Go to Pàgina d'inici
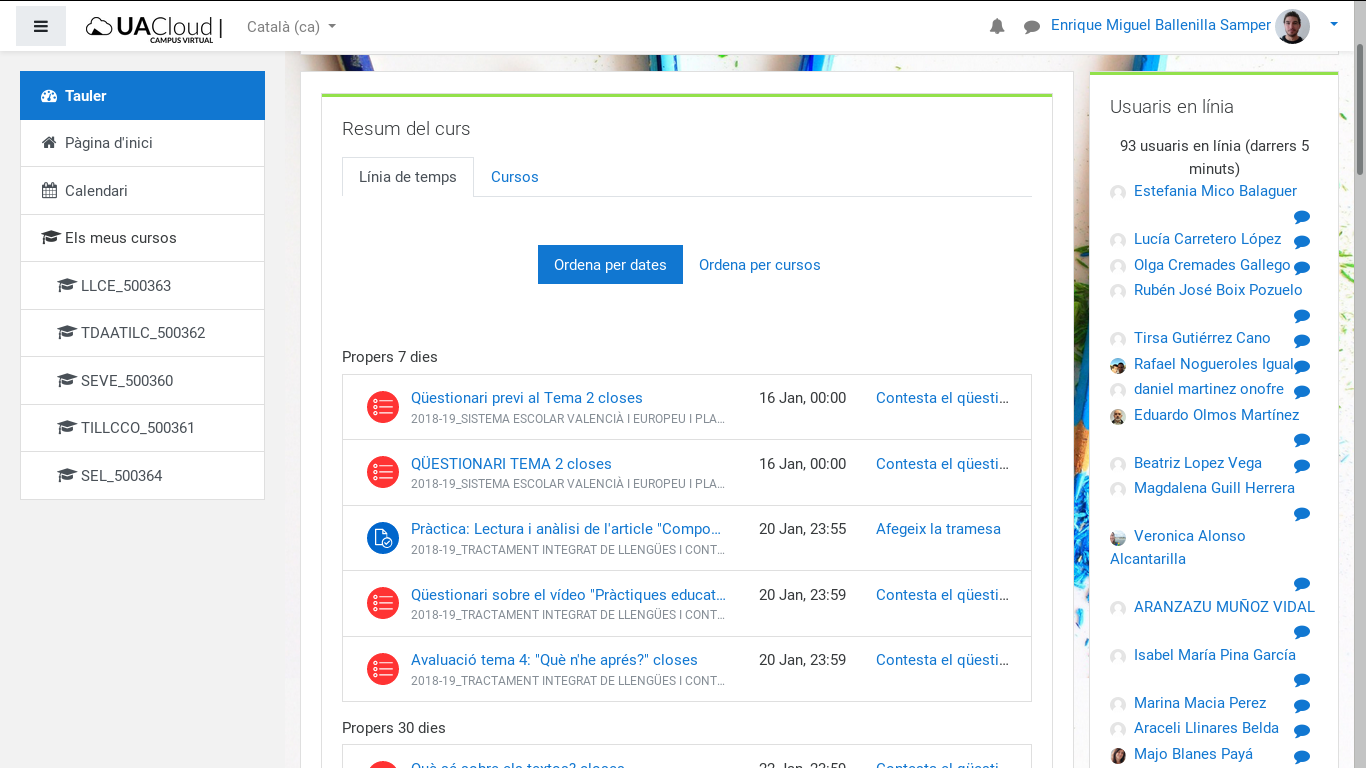Viewport: 1366px width, 768px height. [142, 143]
